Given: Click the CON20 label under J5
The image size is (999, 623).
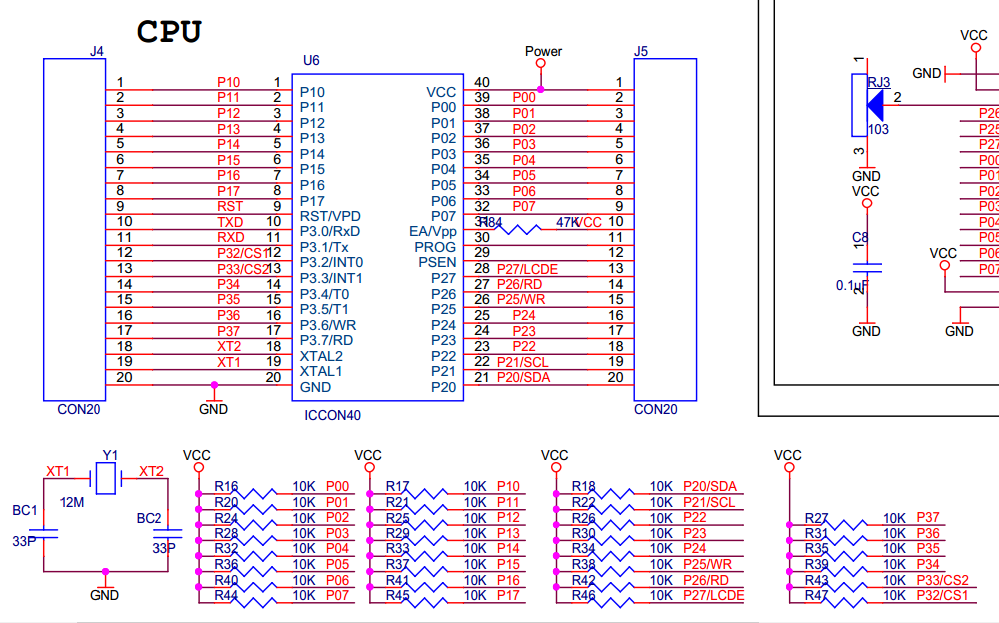Looking at the screenshot, I should (656, 410).
